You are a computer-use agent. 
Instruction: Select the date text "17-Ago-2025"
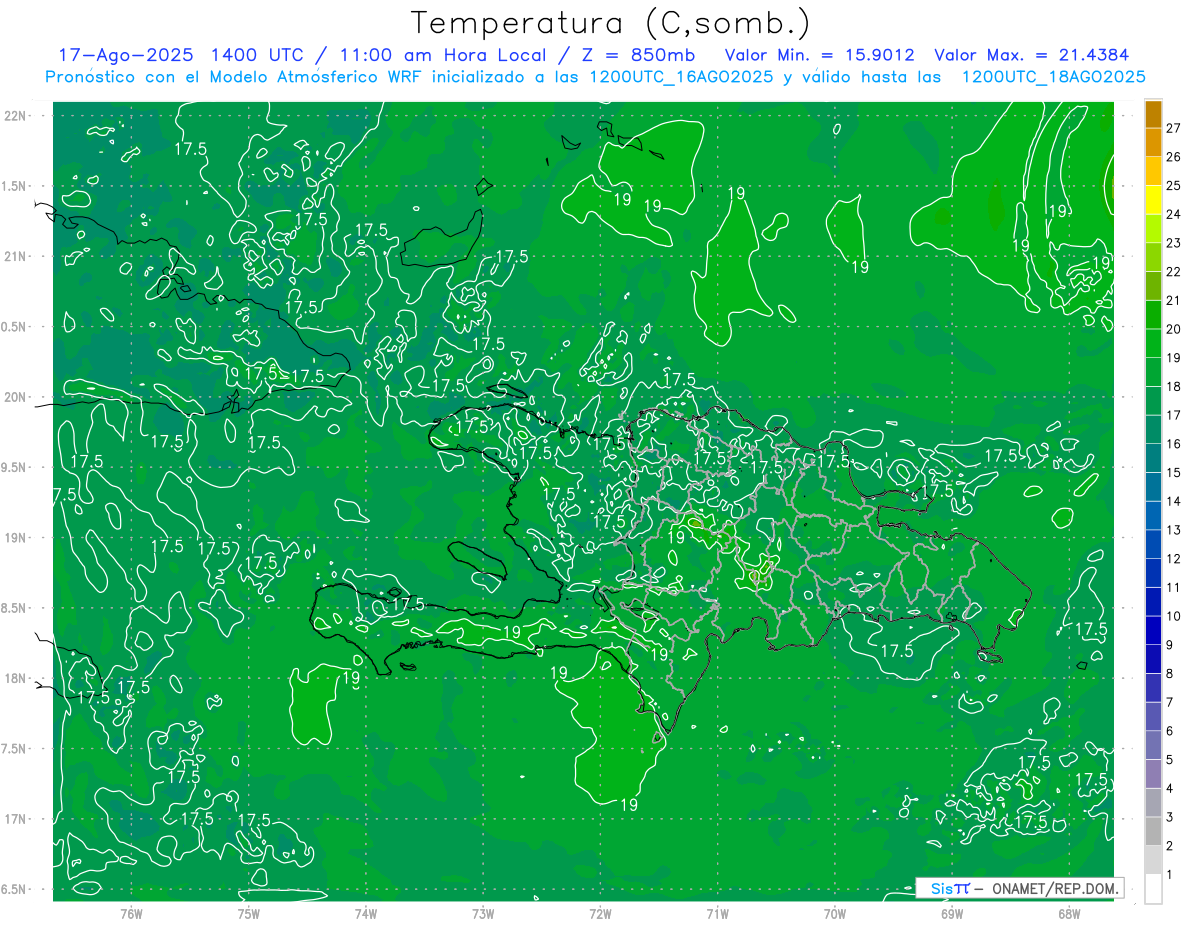coord(126,55)
